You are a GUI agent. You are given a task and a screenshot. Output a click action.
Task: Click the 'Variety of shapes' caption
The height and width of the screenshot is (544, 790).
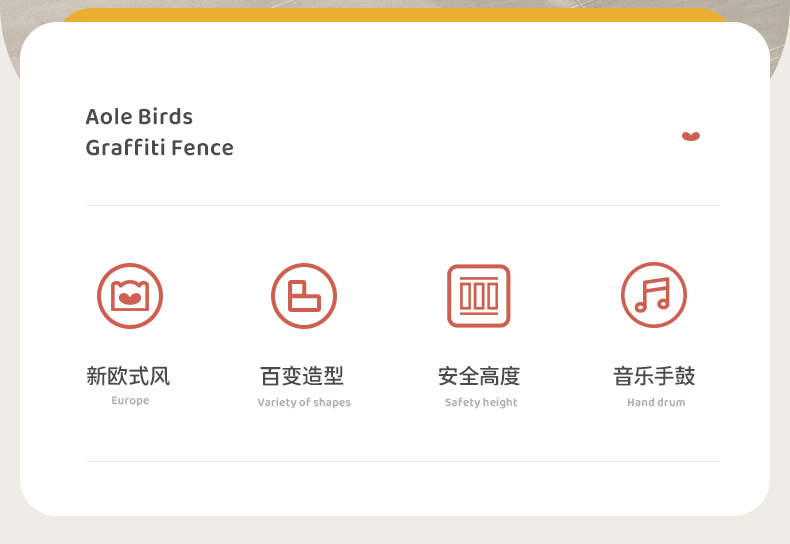pyautogui.click(x=304, y=402)
